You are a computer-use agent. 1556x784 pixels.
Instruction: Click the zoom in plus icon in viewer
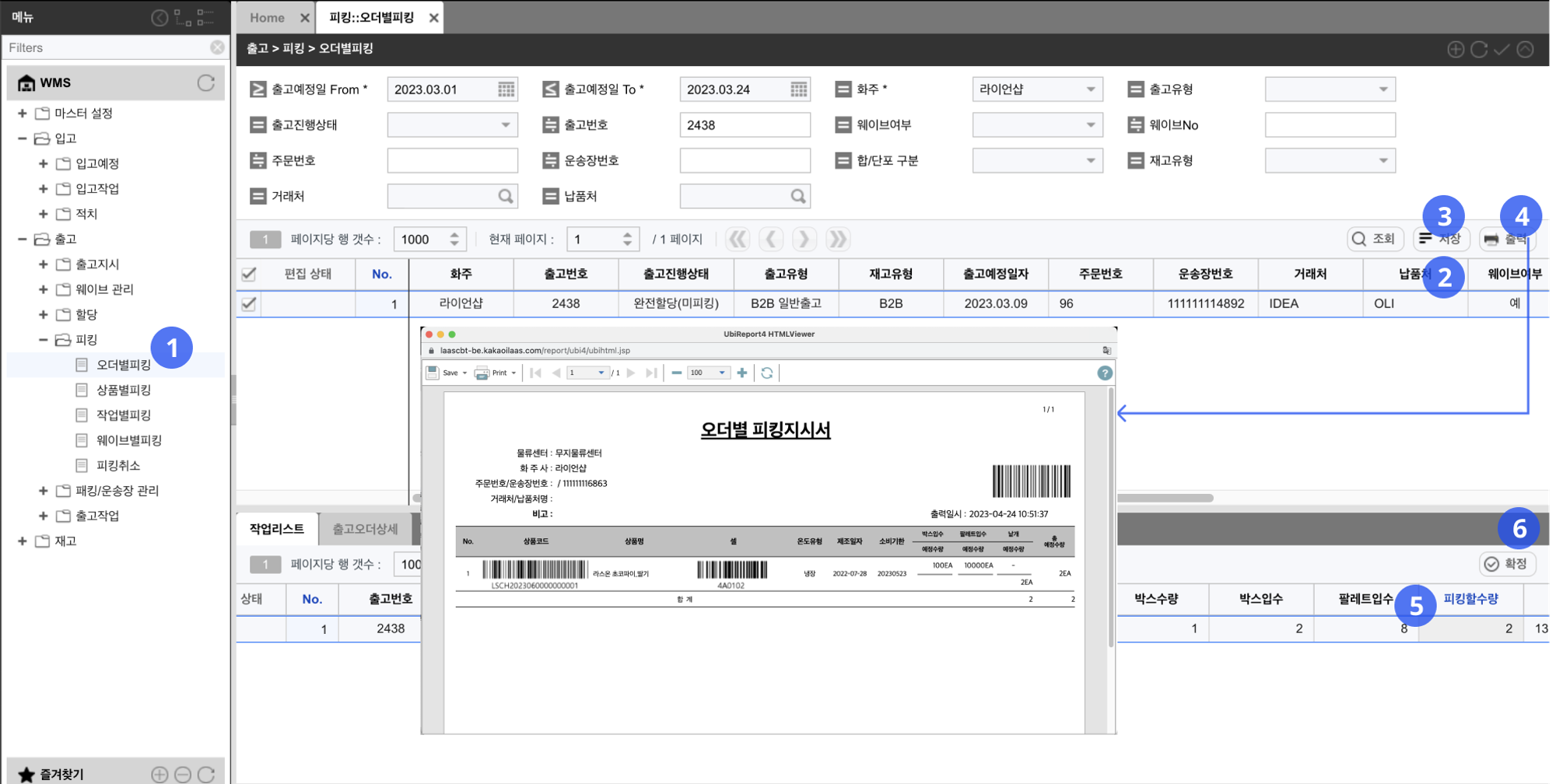point(742,373)
